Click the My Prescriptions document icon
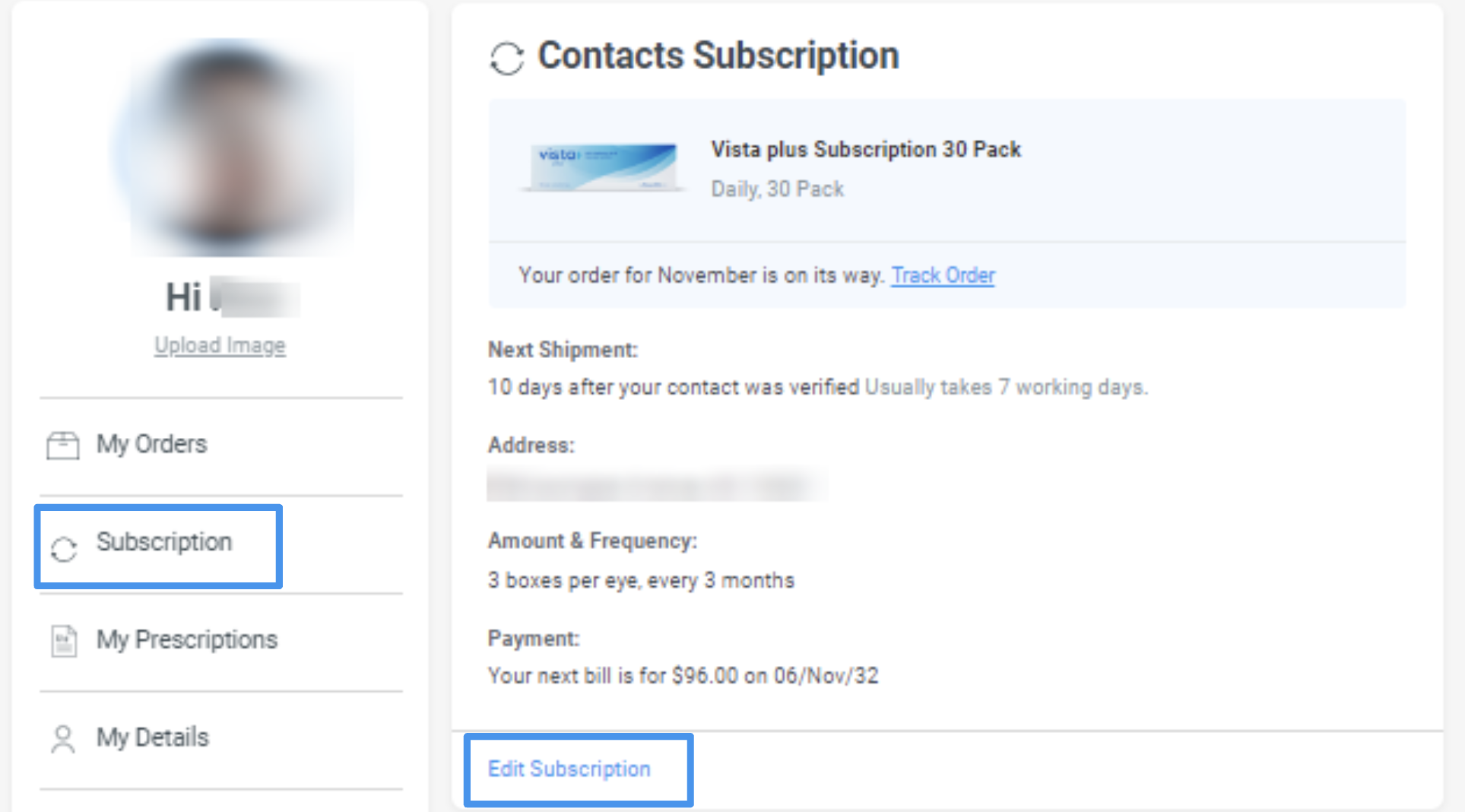 (64, 641)
